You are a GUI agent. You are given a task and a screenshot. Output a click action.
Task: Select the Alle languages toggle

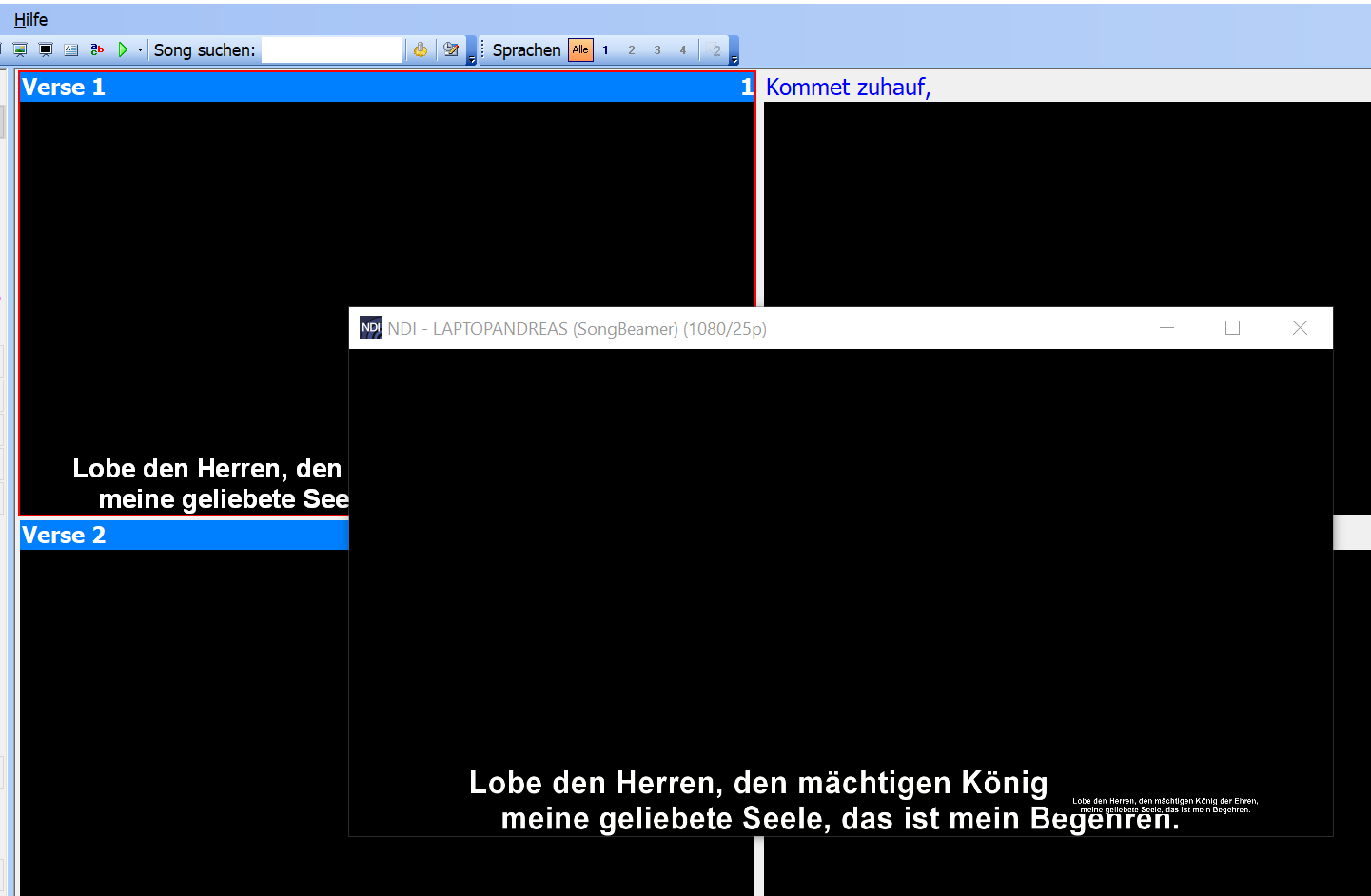coord(580,49)
